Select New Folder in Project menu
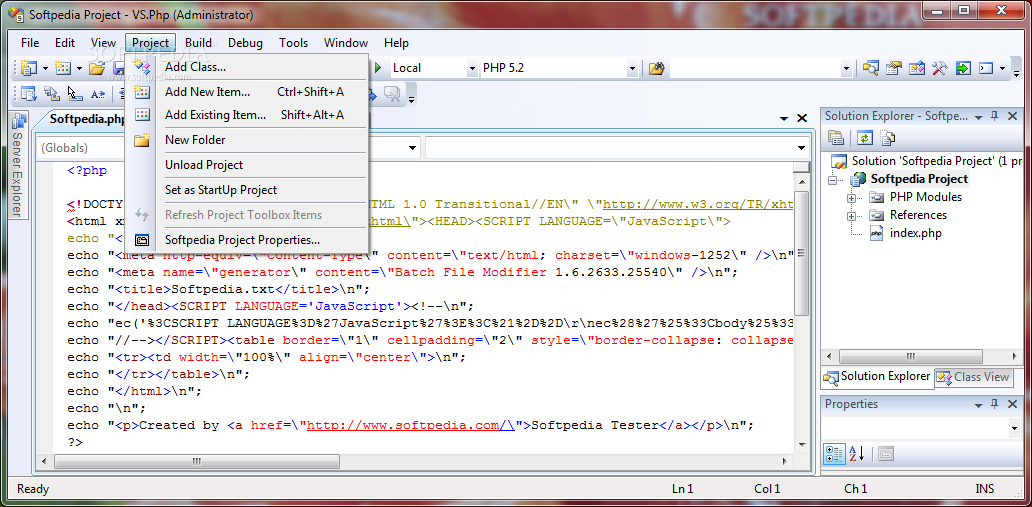1032x507 pixels. coord(246,140)
